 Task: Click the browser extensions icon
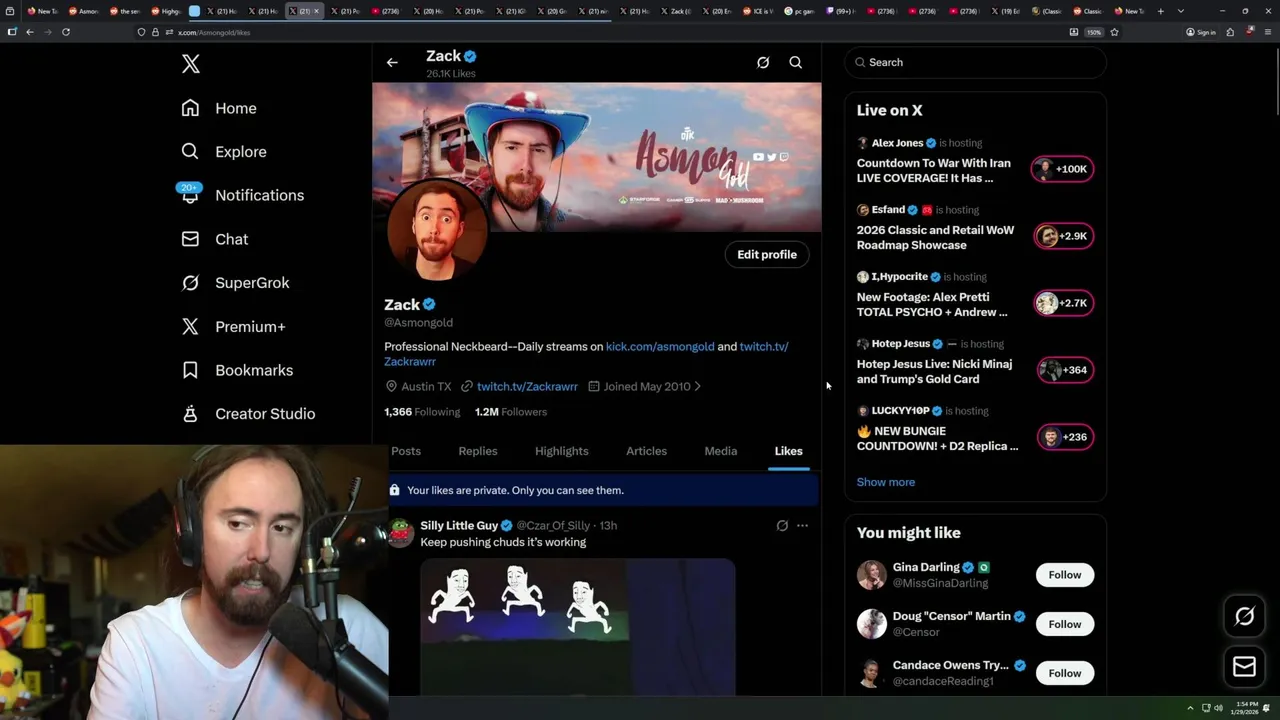(x=1230, y=32)
